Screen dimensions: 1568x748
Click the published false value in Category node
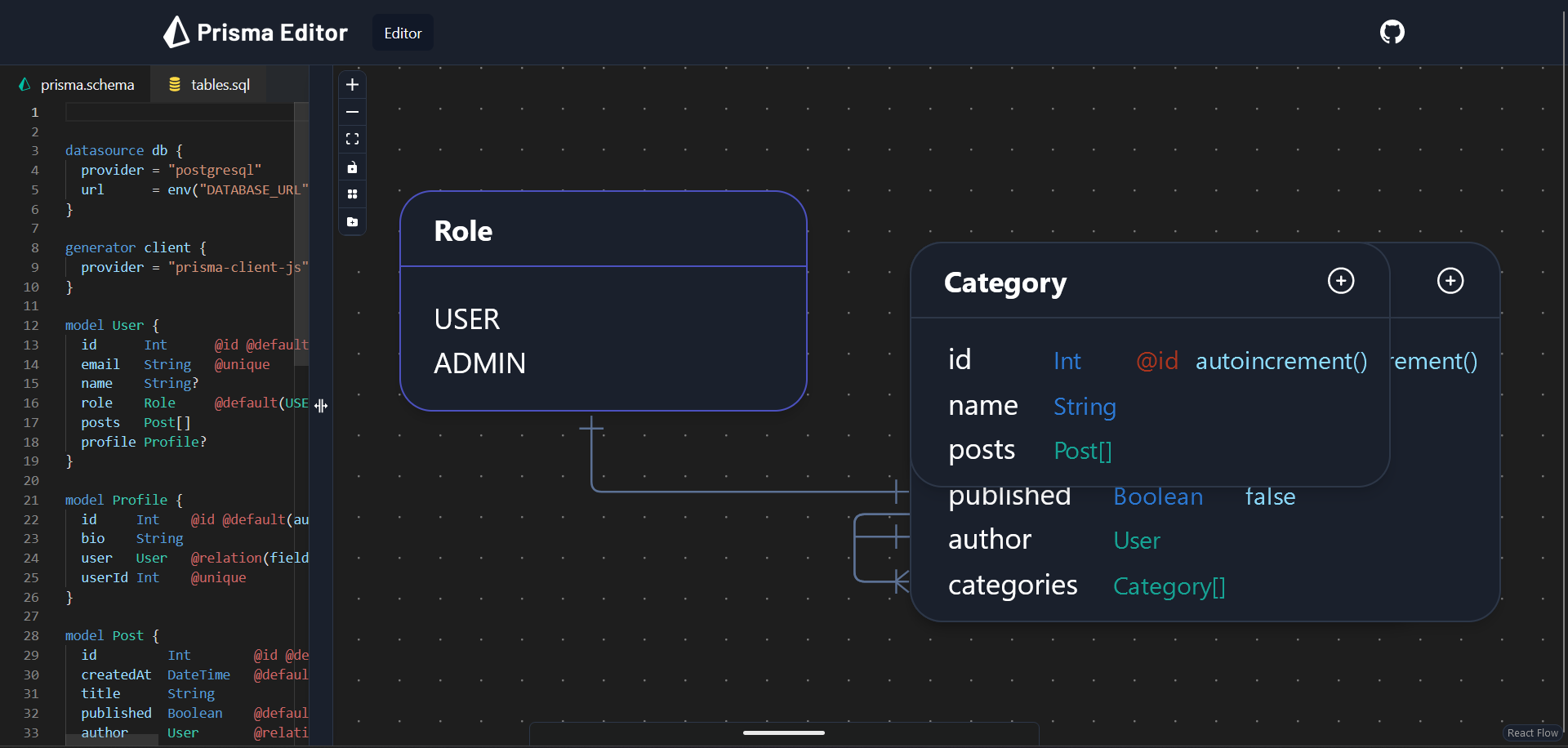[x=1270, y=496]
